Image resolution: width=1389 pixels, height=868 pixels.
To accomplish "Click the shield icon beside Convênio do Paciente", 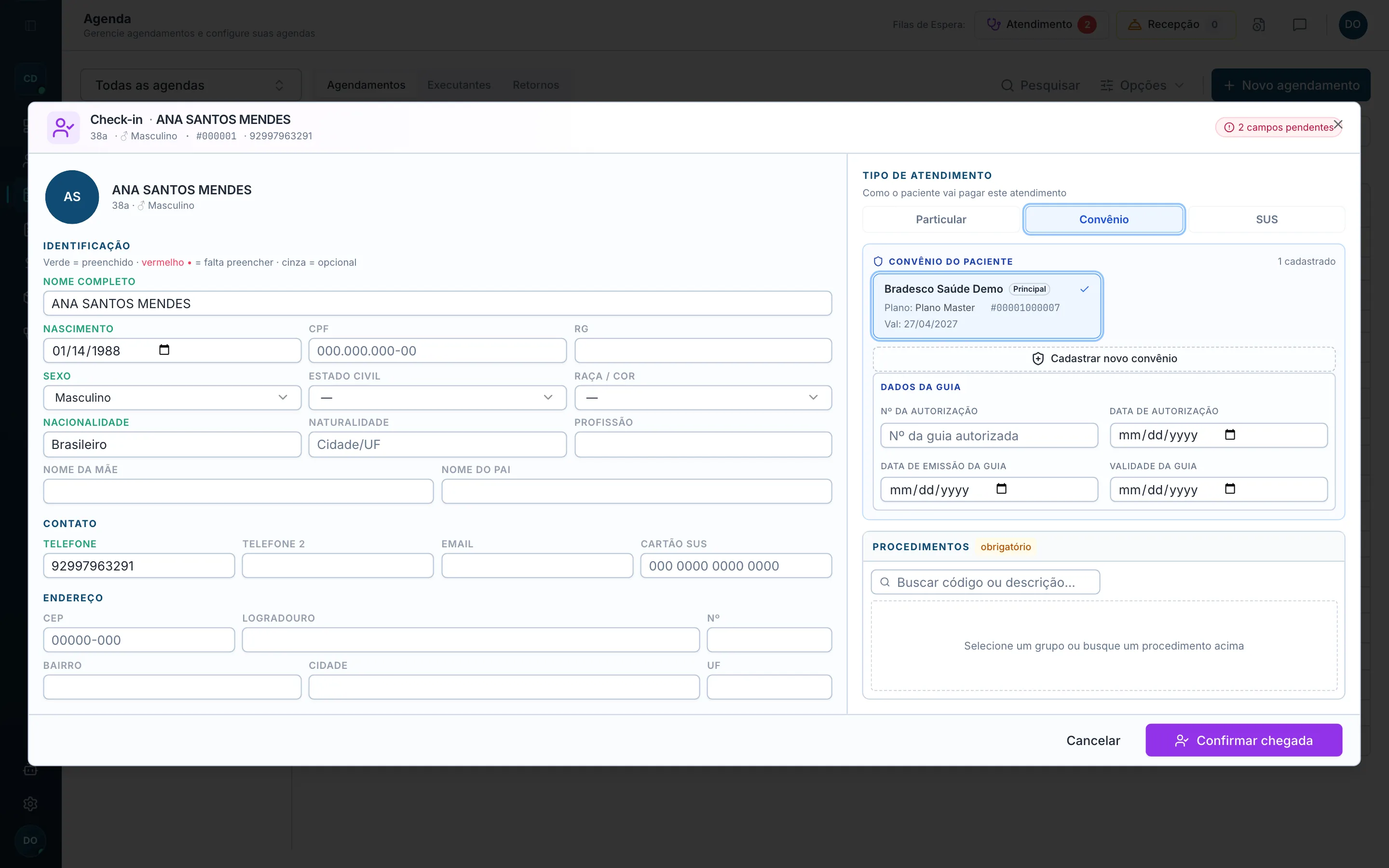I will coord(878,262).
